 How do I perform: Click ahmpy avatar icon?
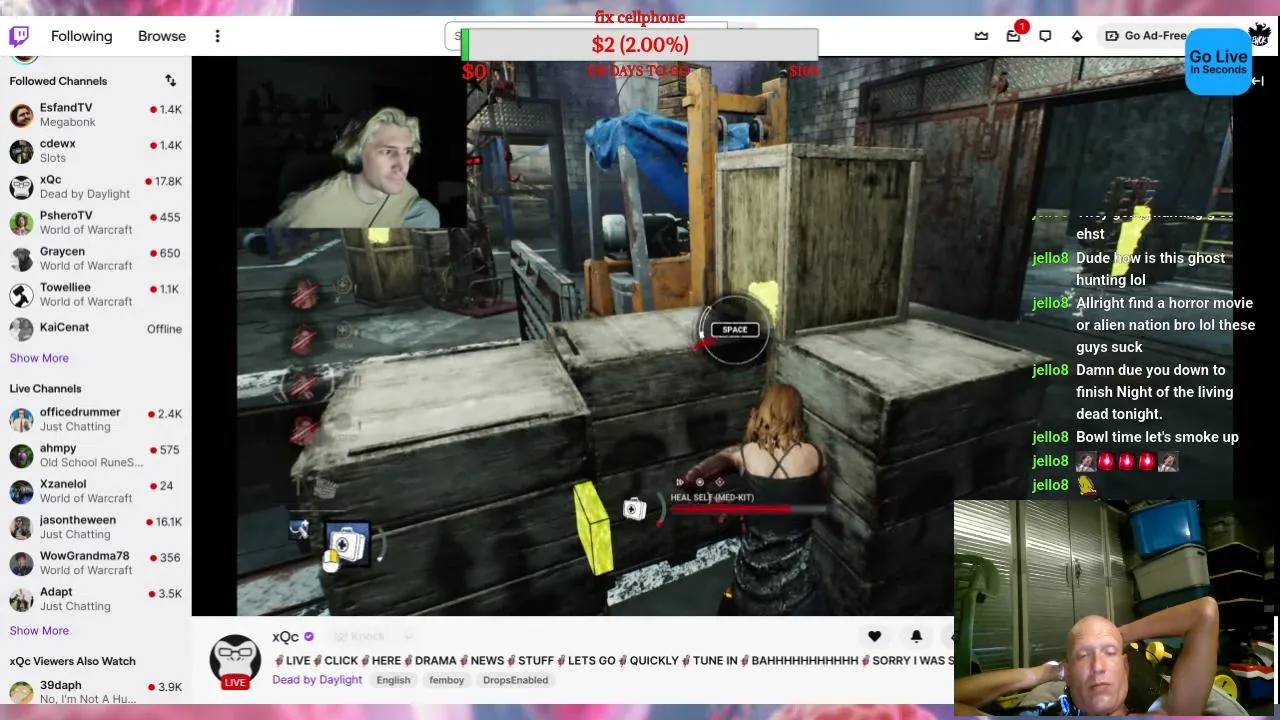click(x=21, y=456)
